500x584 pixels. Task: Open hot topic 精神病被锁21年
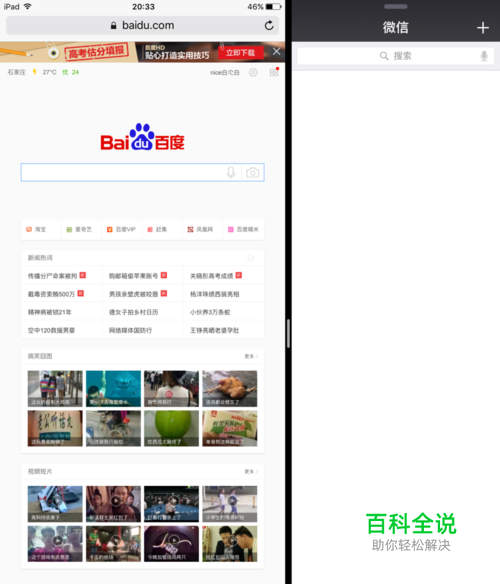click(x=50, y=312)
